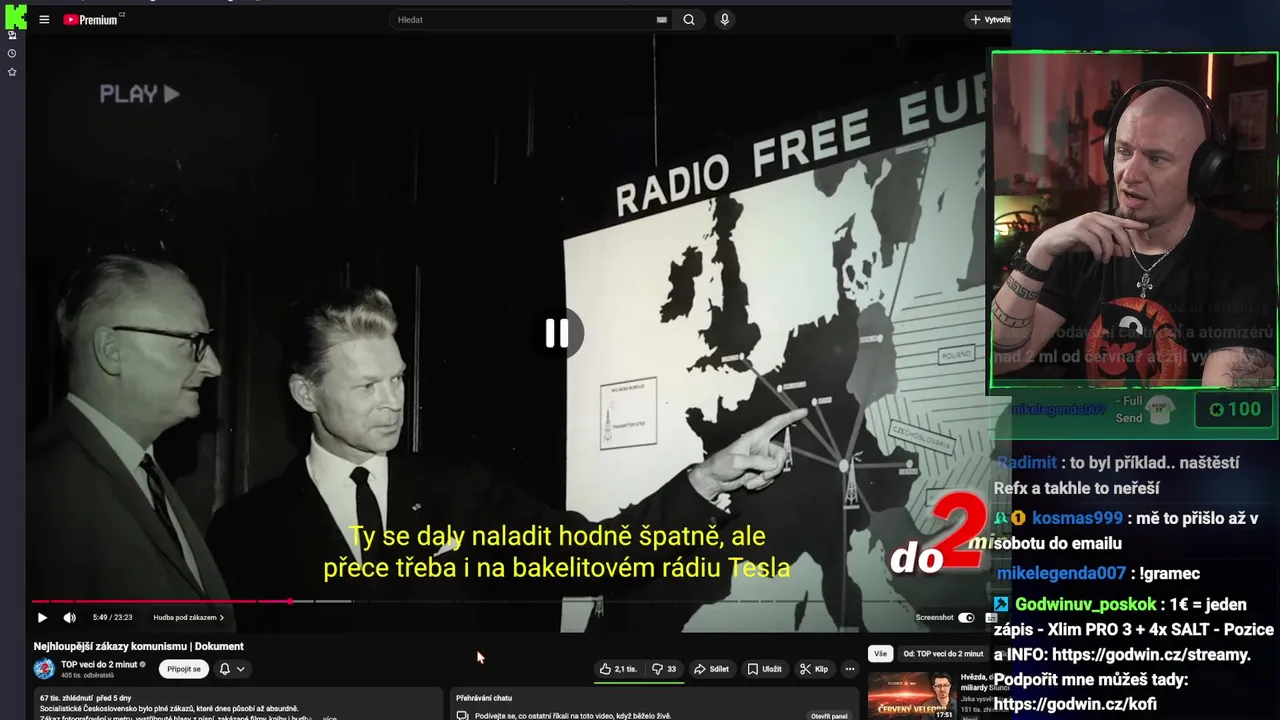Screen dimensions: 1280x720
Task: Click the Sdílet share button
Action: click(x=711, y=669)
